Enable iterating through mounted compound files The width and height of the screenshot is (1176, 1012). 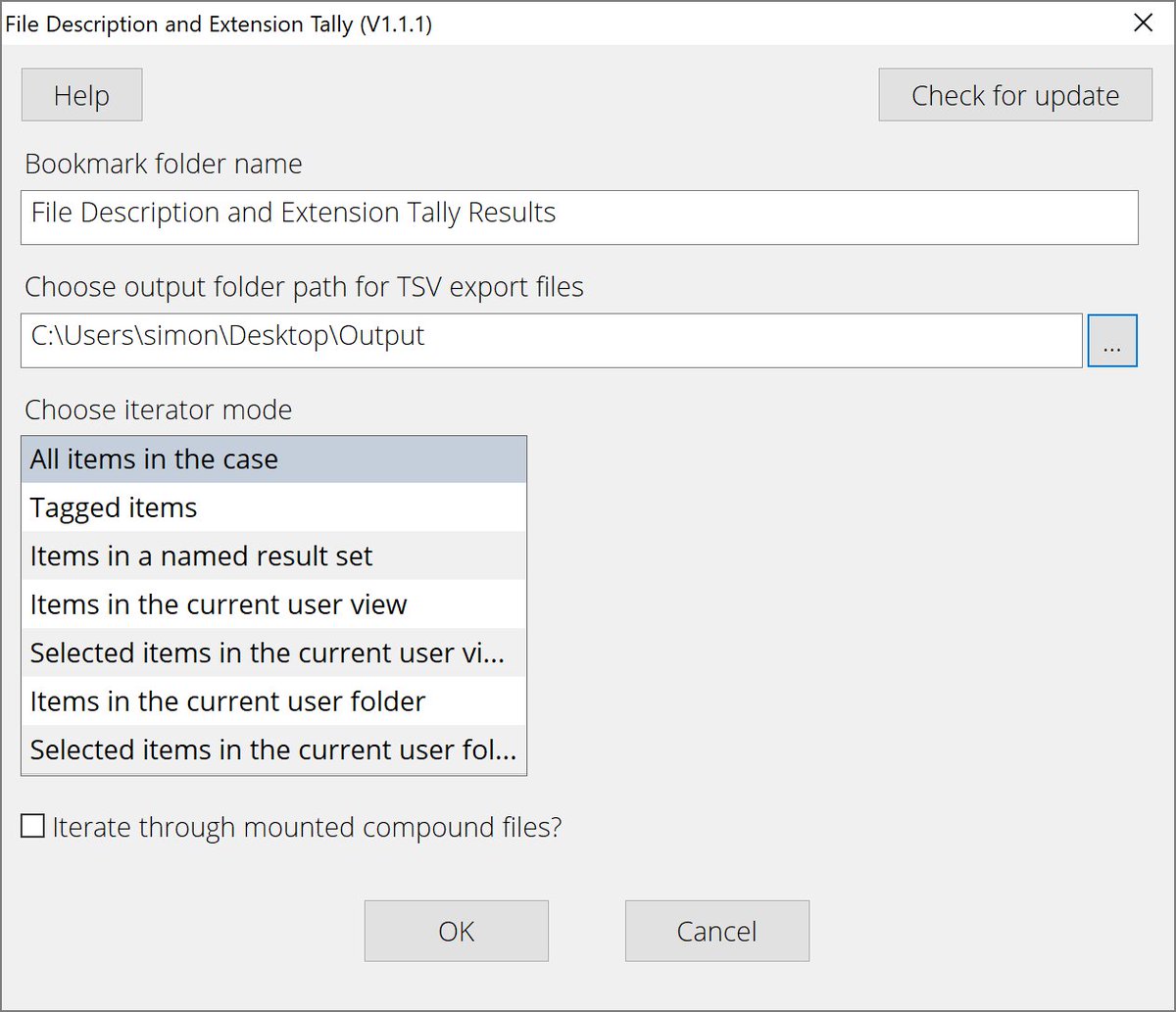coord(32,826)
